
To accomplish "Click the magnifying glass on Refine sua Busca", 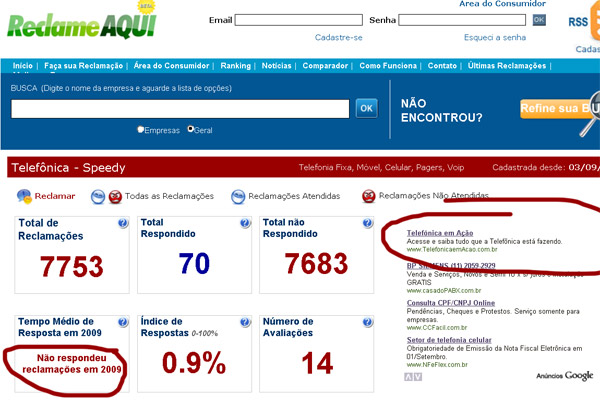I will (x=592, y=114).
